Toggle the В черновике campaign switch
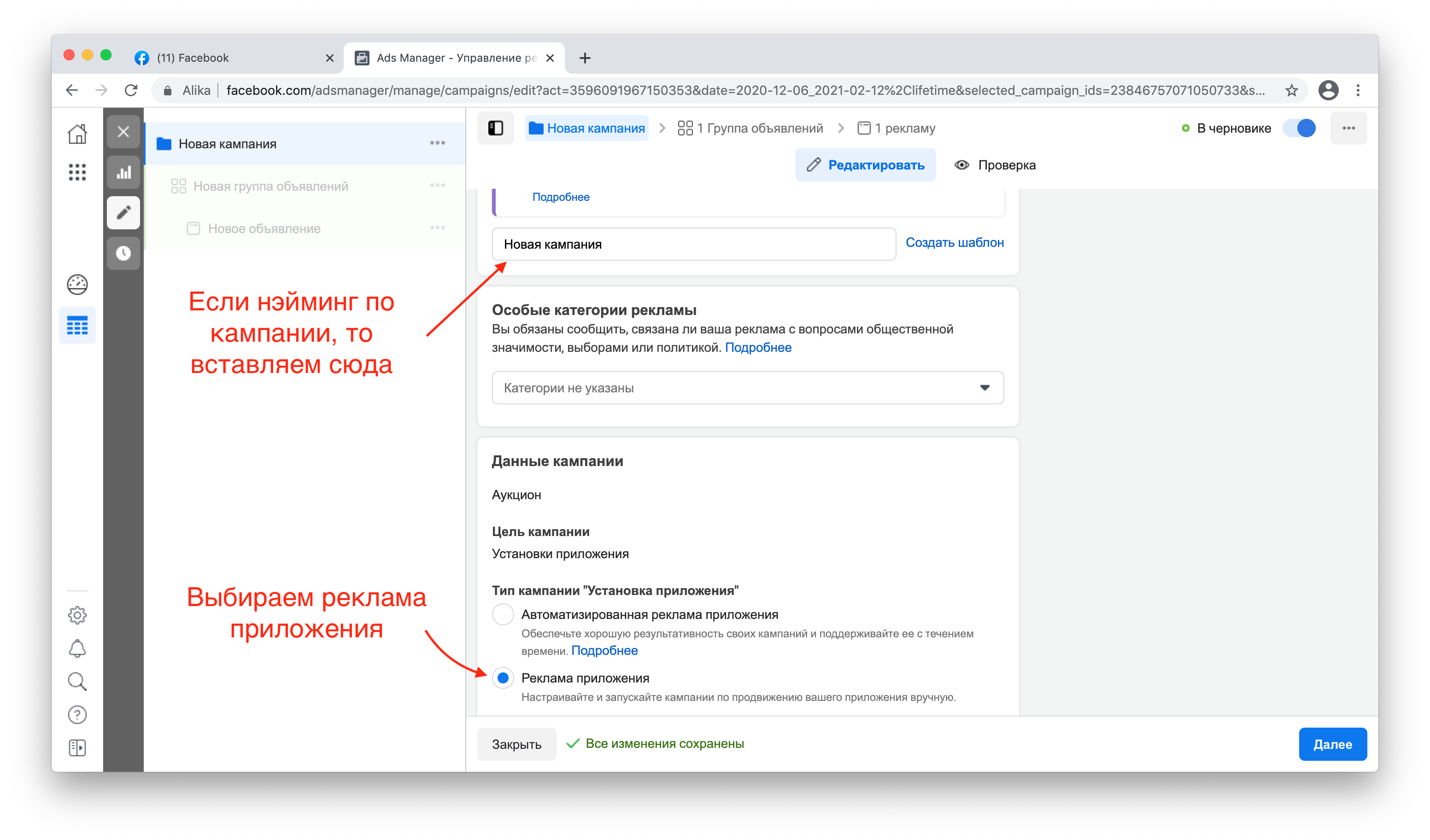 tap(1300, 128)
